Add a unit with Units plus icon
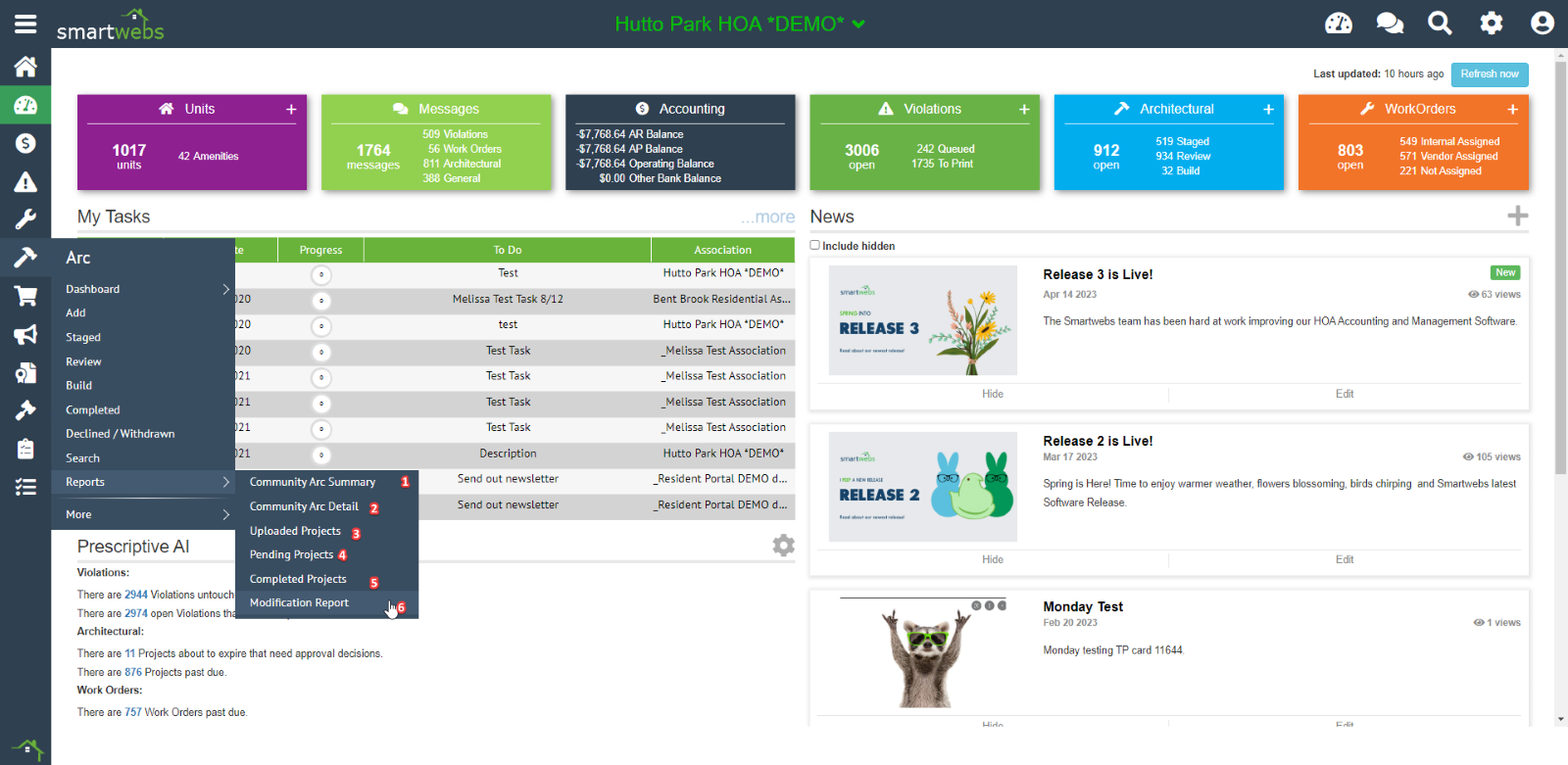 (291, 109)
